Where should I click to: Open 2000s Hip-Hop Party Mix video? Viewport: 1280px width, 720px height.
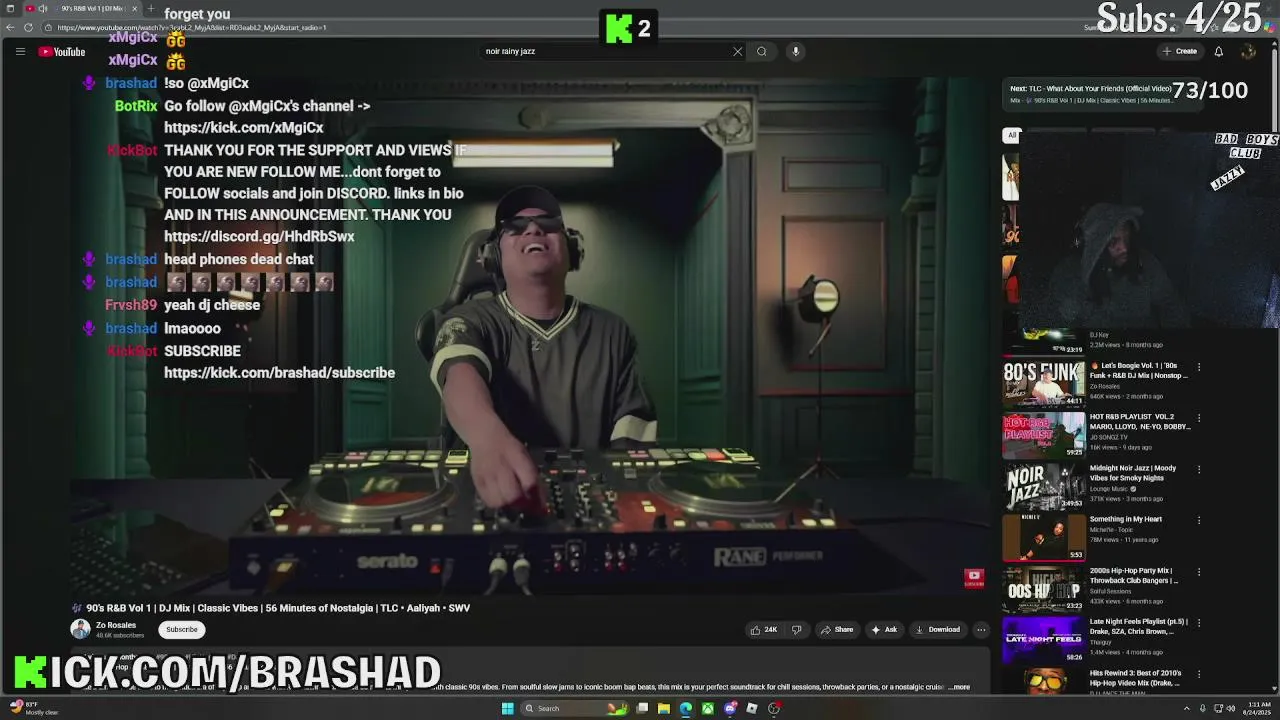click(x=1135, y=575)
